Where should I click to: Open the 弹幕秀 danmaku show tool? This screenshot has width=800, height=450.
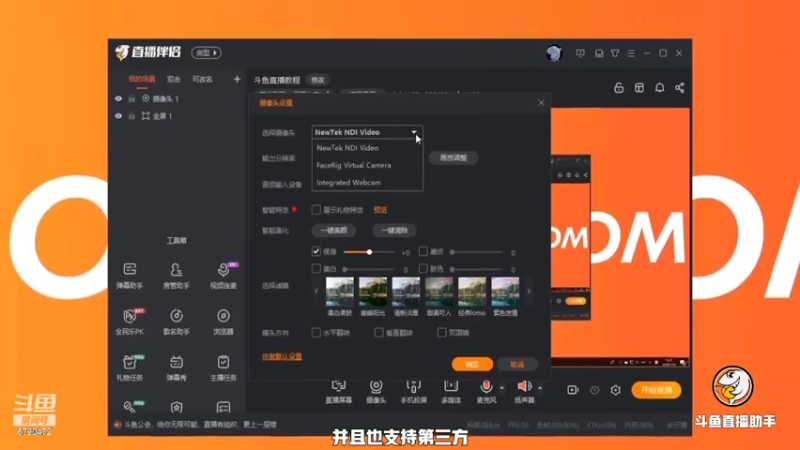(176, 368)
